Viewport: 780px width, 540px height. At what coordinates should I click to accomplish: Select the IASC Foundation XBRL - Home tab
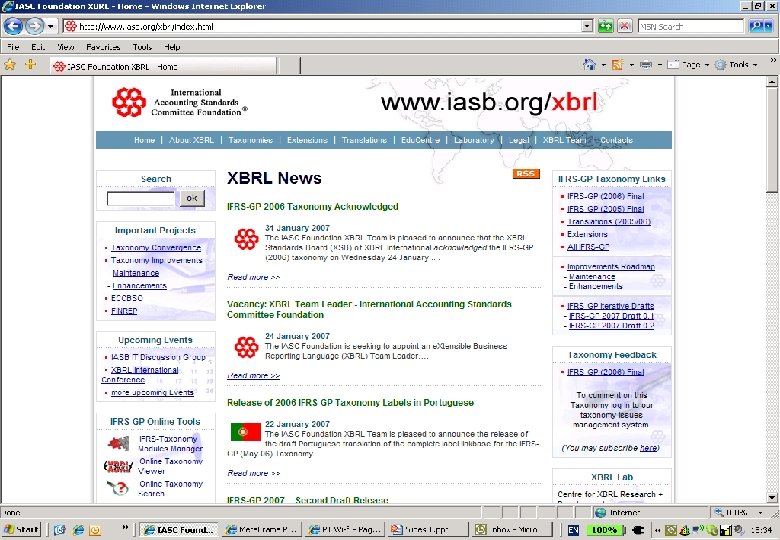click(163, 66)
